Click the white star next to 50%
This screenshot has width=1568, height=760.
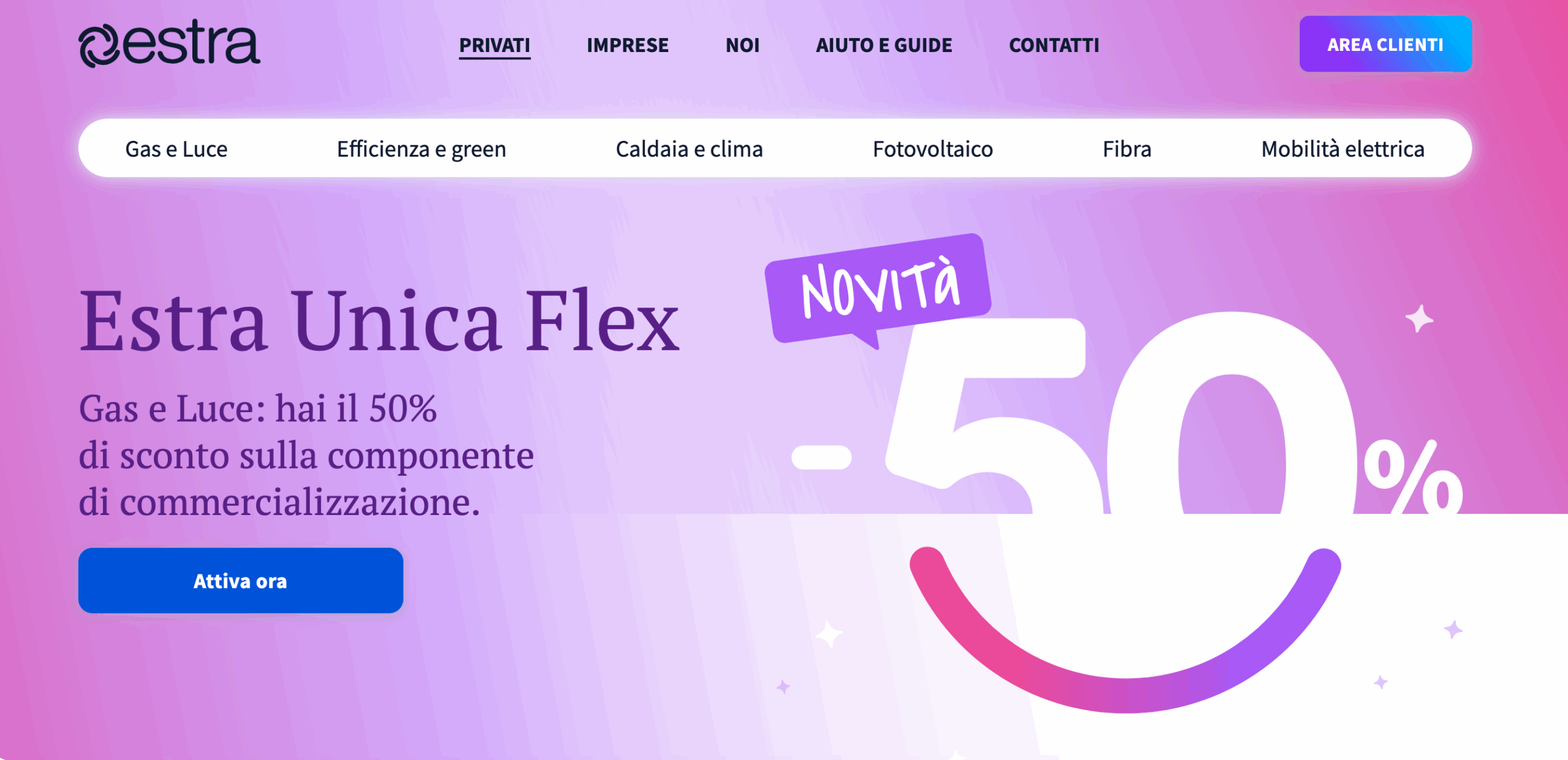click(x=1419, y=319)
